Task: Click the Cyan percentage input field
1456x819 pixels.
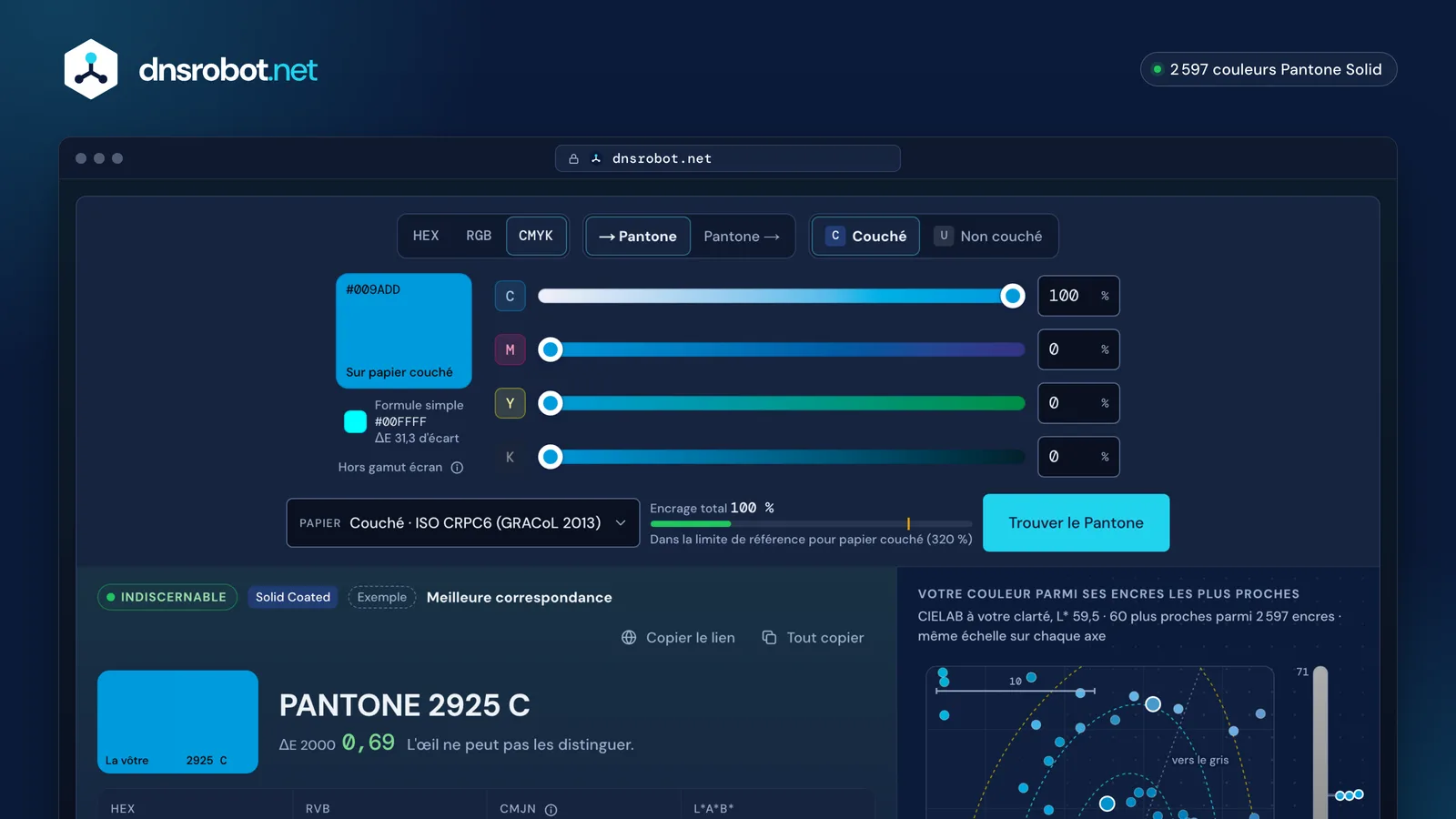Action: (x=1078, y=296)
